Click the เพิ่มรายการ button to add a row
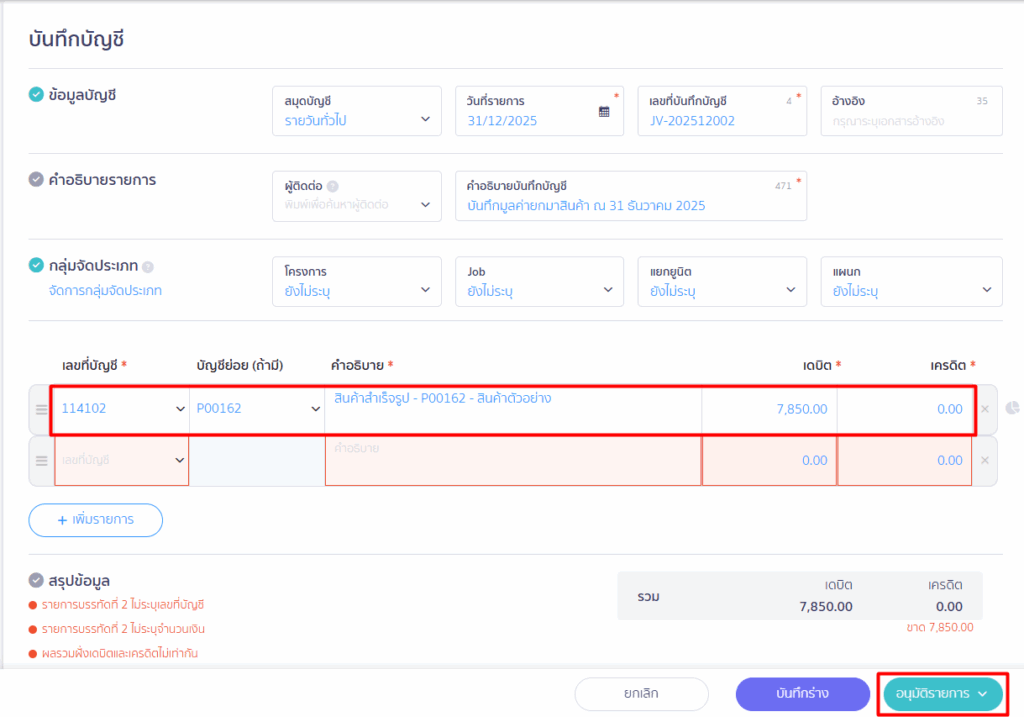Screen dimensions: 1024x717 [x=96, y=520]
